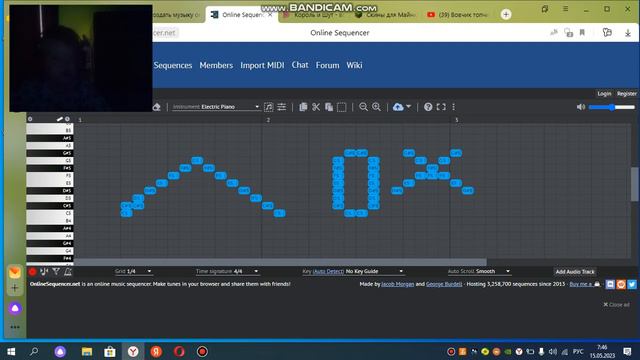Open the three-dot more options menu

(453, 107)
